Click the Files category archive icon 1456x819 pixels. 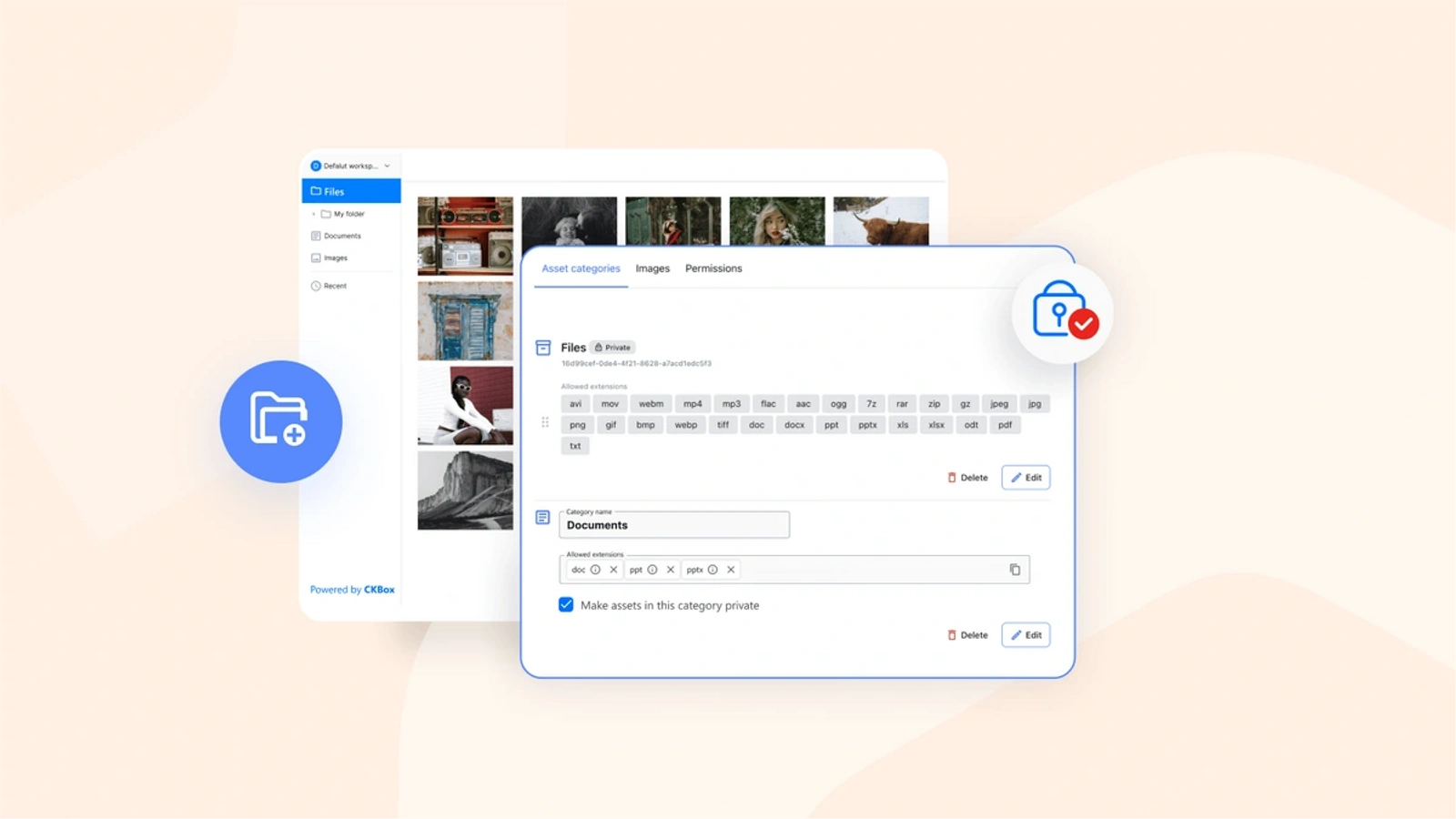[543, 348]
